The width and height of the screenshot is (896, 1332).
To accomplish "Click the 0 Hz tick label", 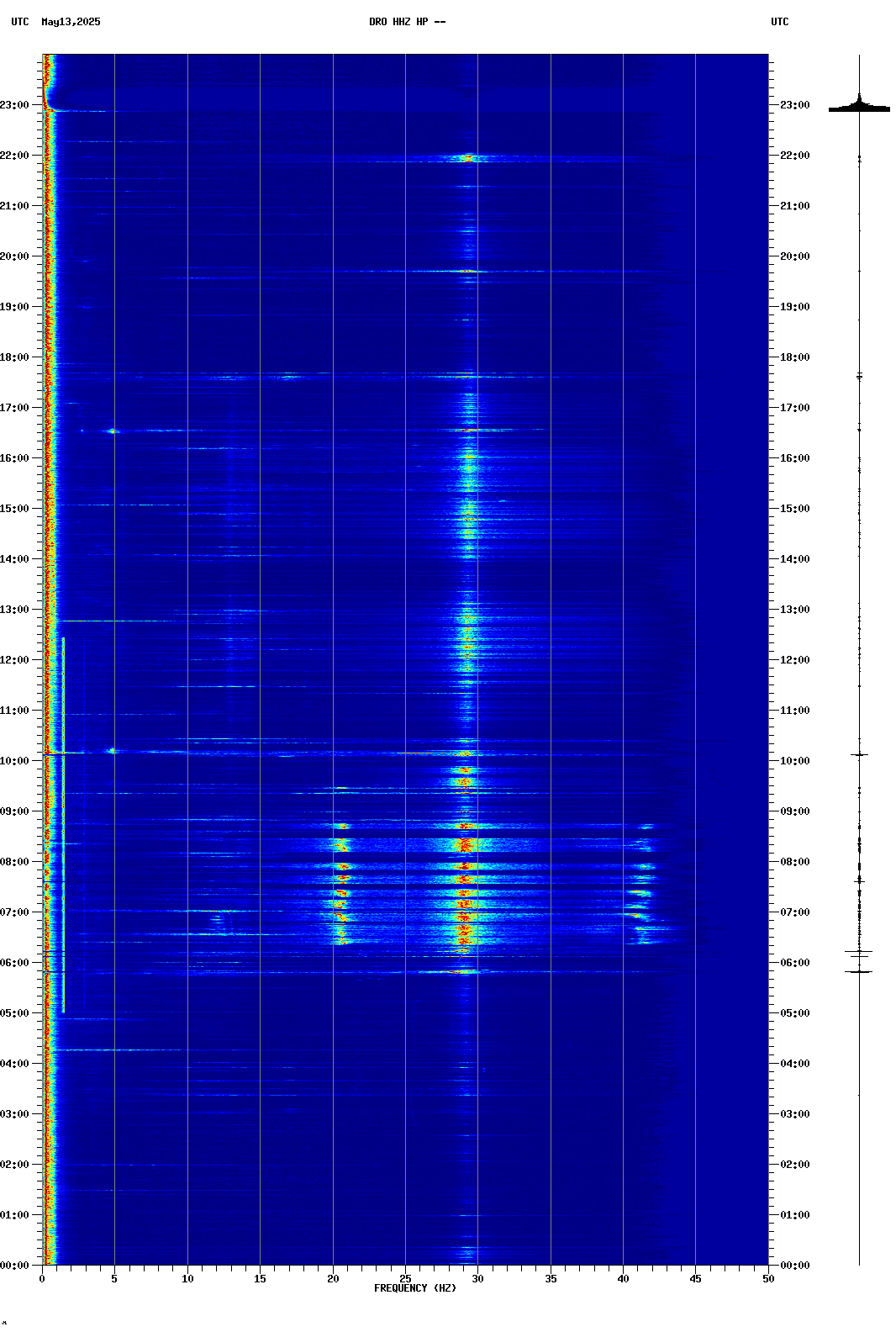I will coord(42,1279).
